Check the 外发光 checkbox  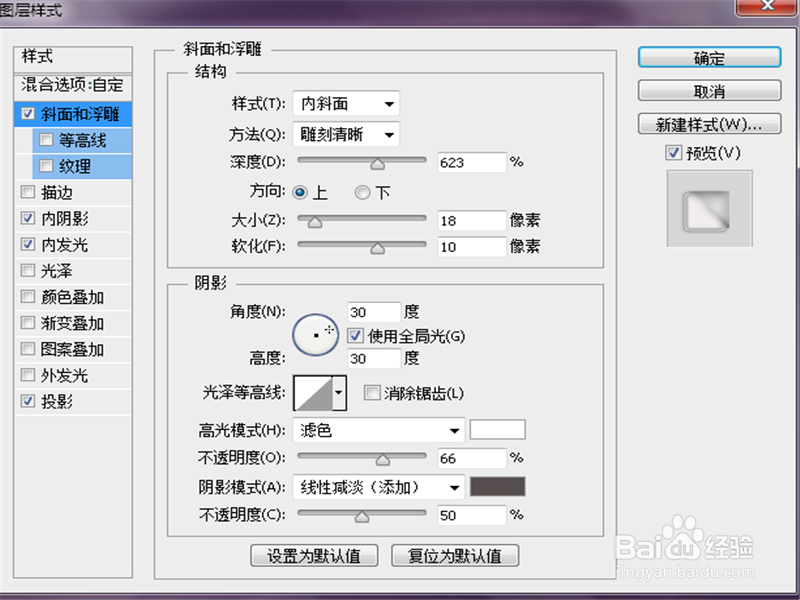(28, 375)
